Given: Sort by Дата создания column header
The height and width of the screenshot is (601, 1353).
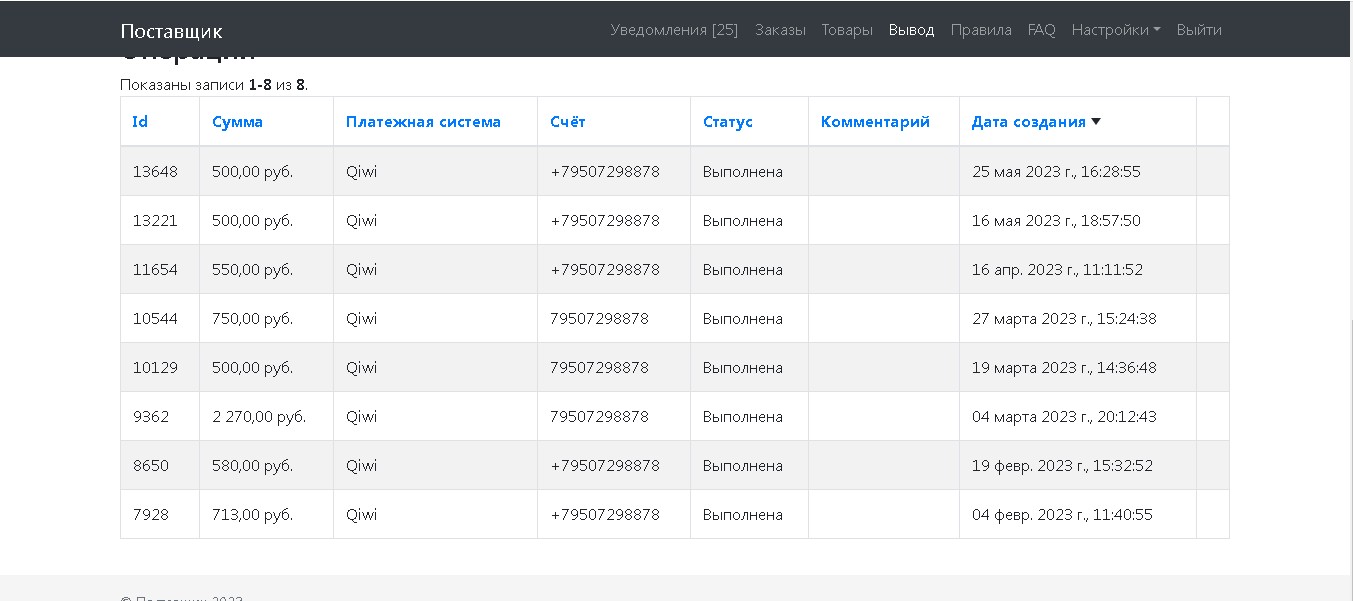Looking at the screenshot, I should click(1028, 122).
